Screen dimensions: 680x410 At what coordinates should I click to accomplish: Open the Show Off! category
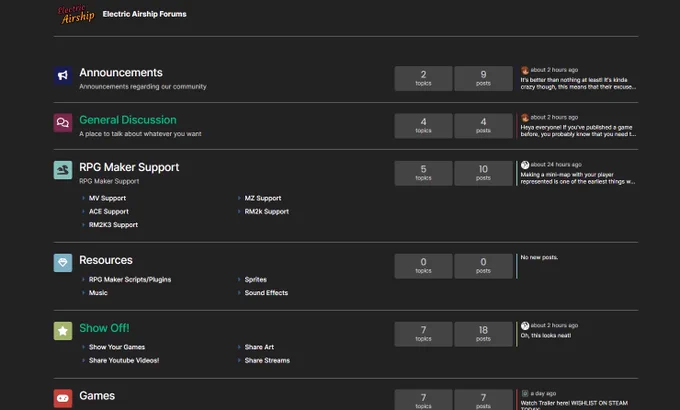(x=104, y=328)
